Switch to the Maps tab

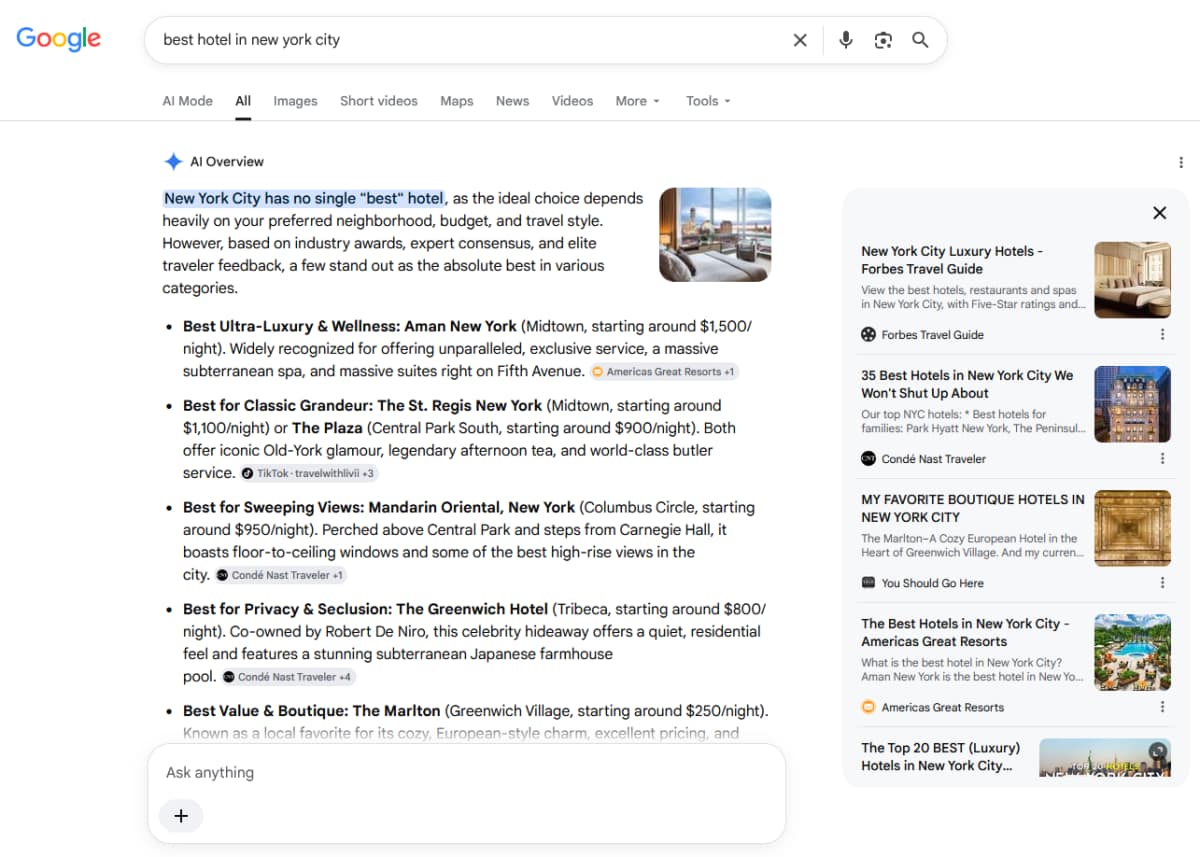457,101
